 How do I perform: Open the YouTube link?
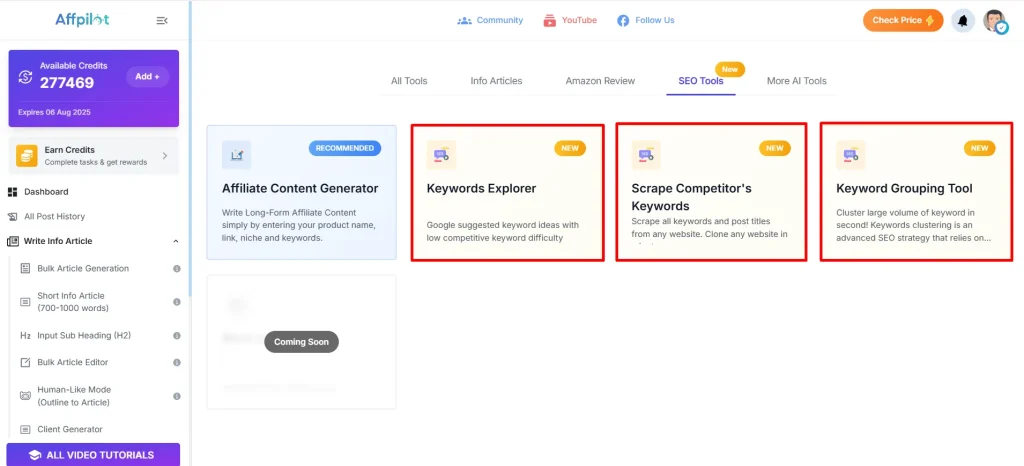tap(579, 20)
